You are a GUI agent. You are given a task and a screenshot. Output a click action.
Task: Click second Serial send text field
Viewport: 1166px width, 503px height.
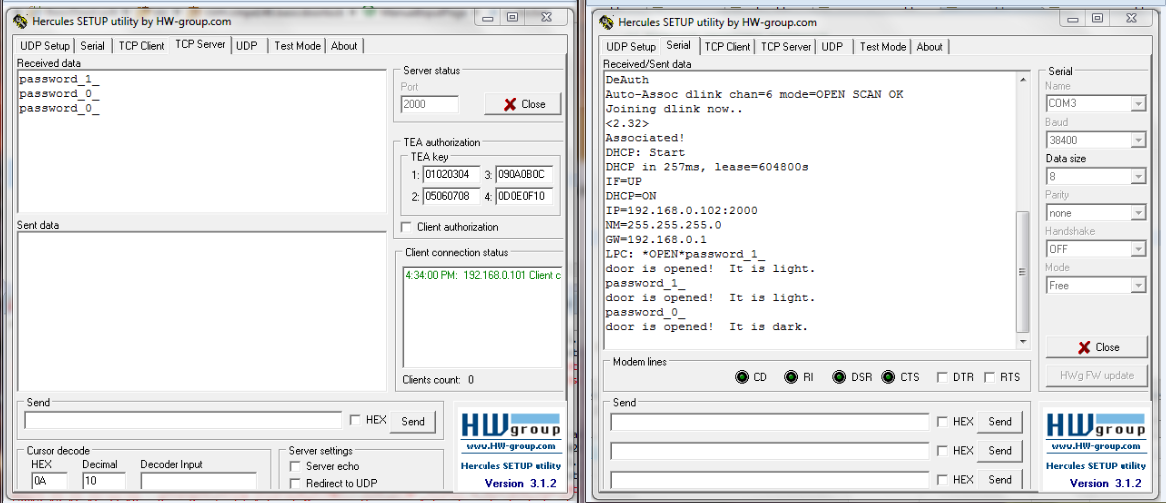pos(770,451)
